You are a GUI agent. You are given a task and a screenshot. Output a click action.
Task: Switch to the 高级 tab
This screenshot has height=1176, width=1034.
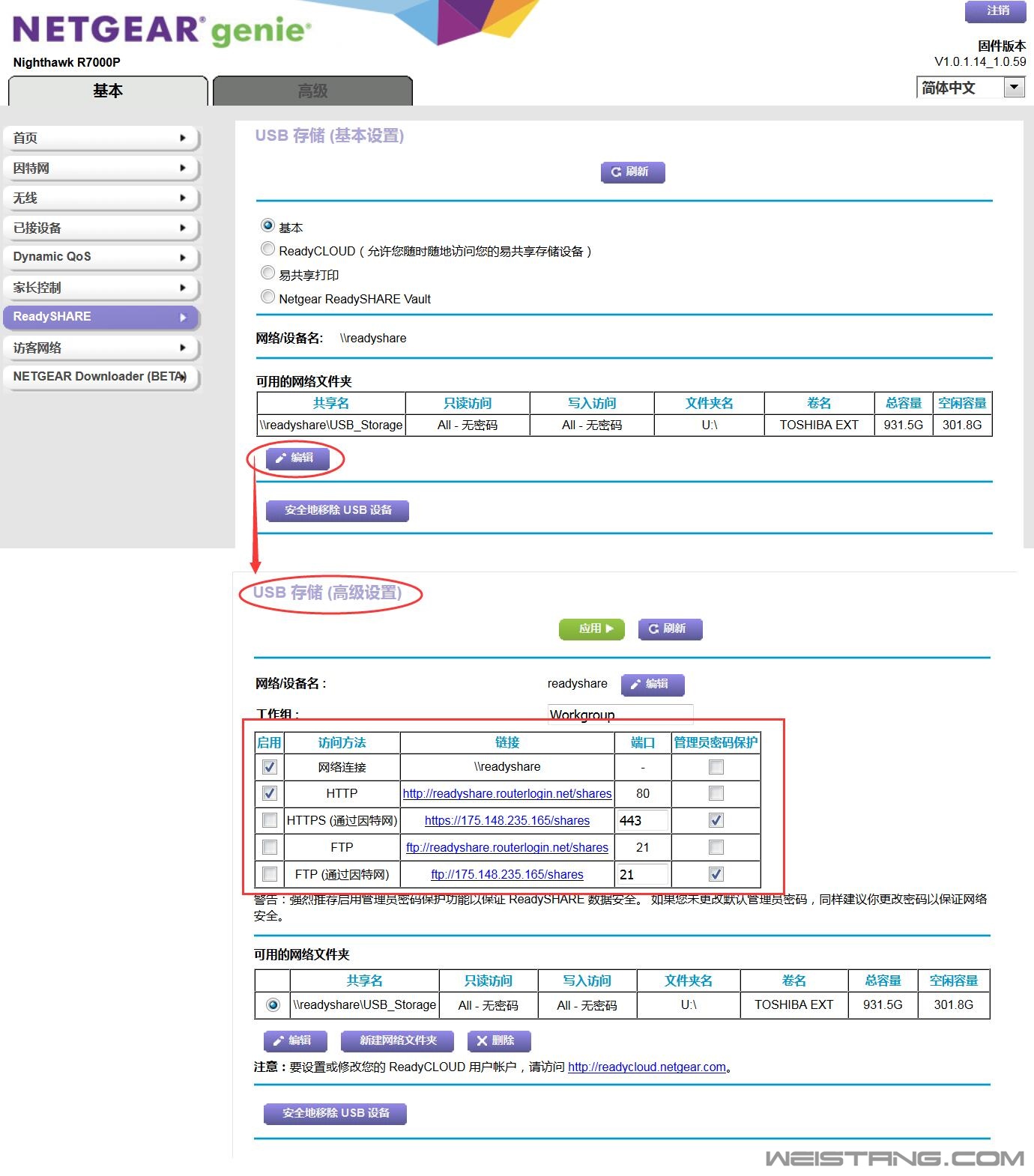click(x=312, y=91)
